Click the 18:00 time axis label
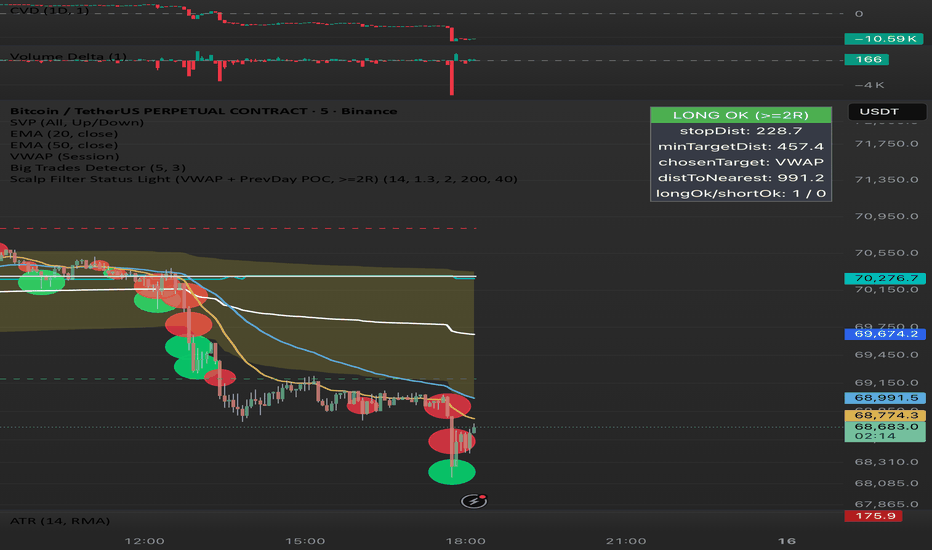 click(465, 541)
